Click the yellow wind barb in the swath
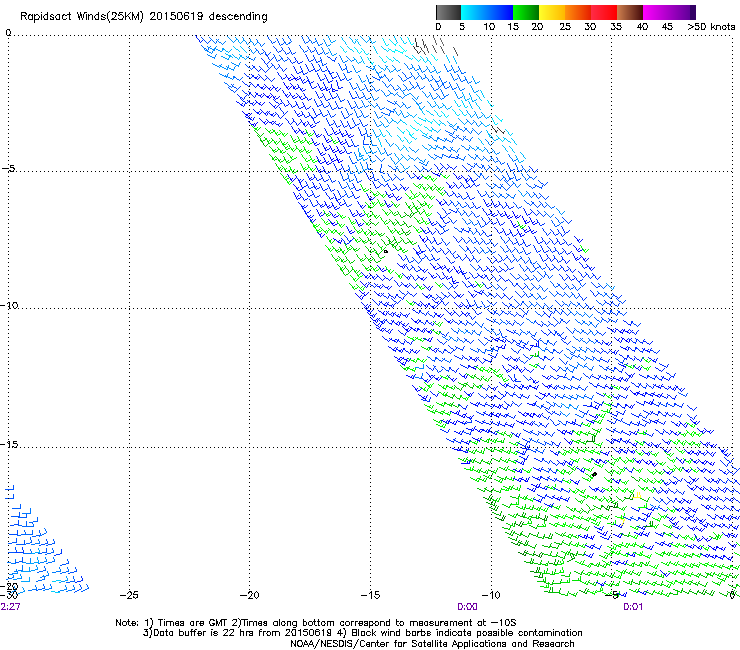The width and height of the screenshot is (740, 650). click(x=637, y=495)
